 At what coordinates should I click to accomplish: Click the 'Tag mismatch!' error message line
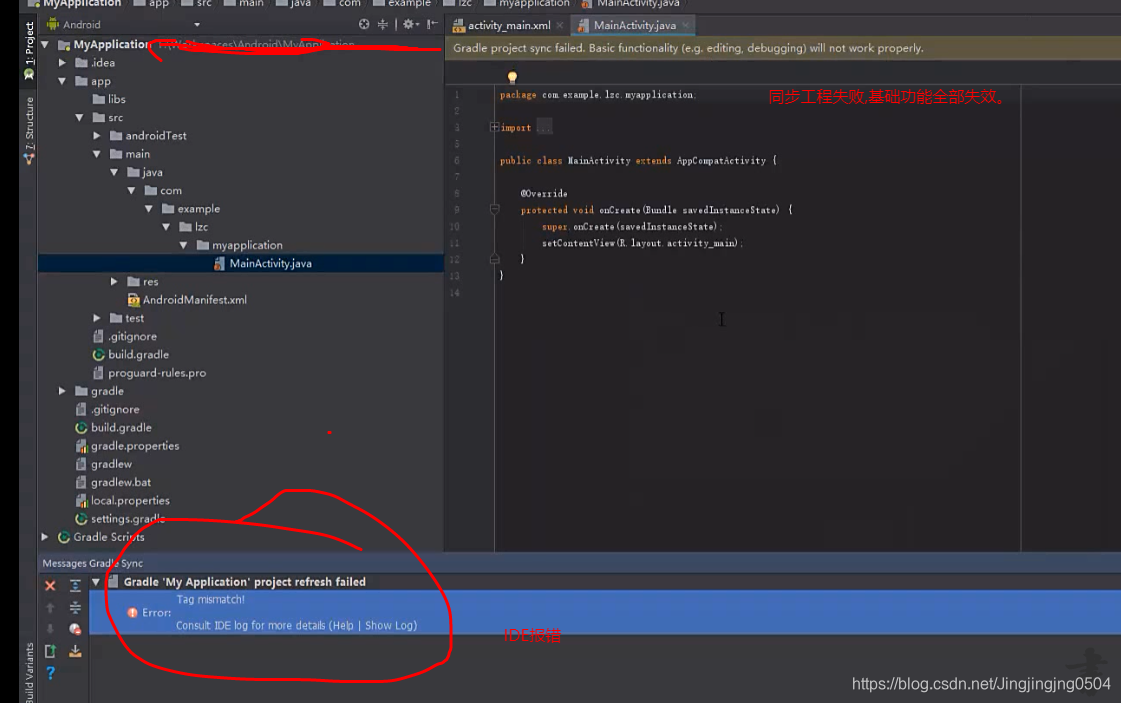(x=210, y=599)
